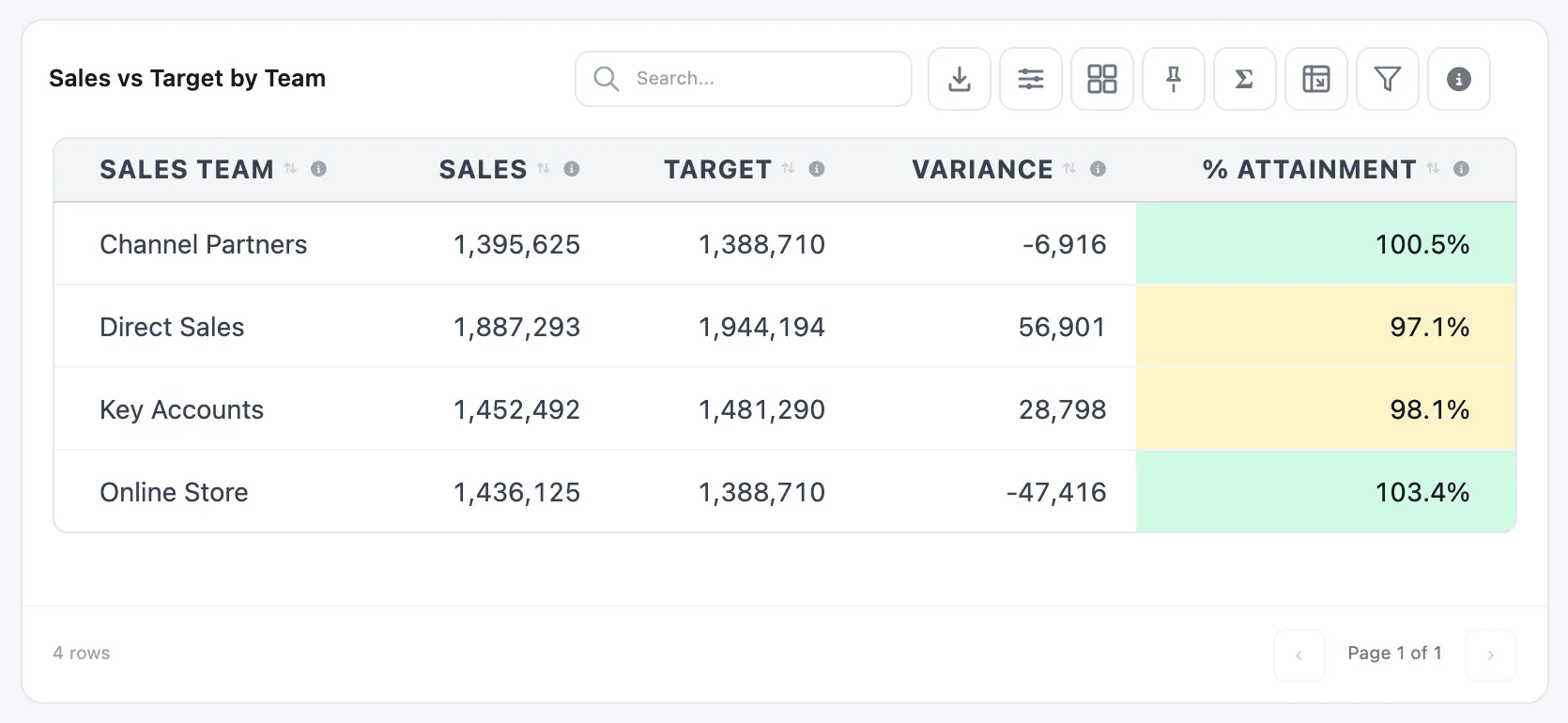
Task: Focus the Search input field
Action: 744,79
